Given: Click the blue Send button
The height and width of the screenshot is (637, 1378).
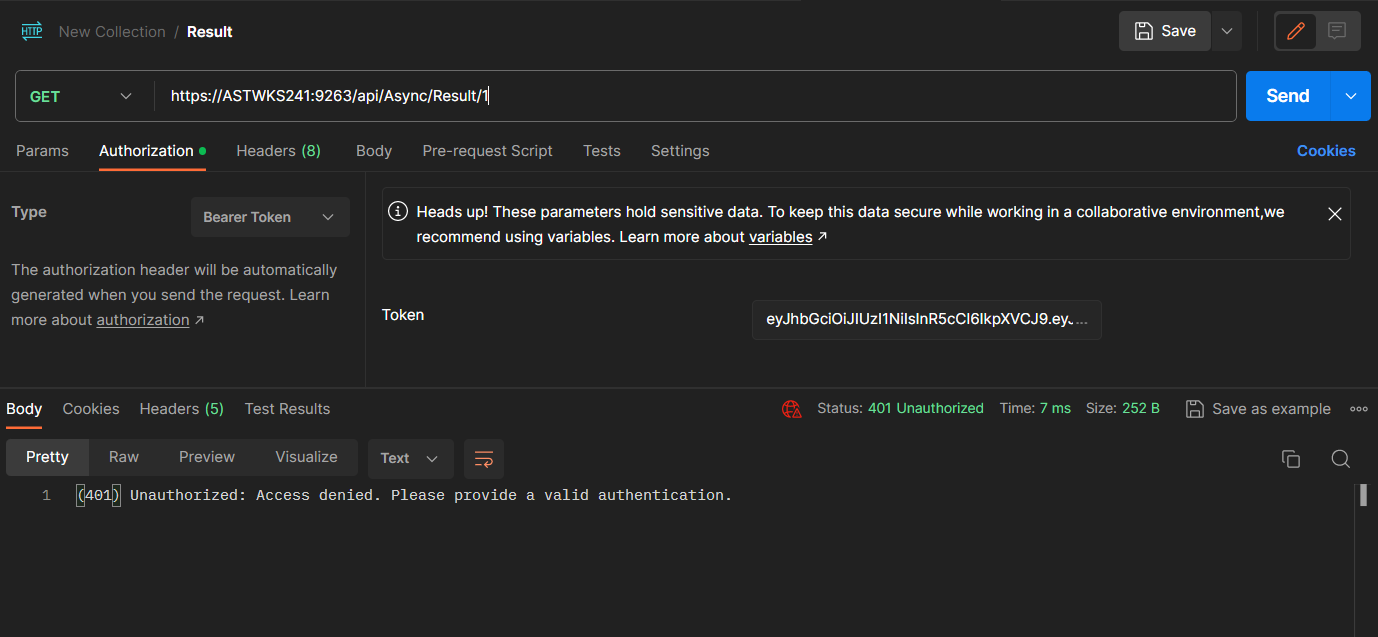Looking at the screenshot, I should click(x=1287, y=96).
